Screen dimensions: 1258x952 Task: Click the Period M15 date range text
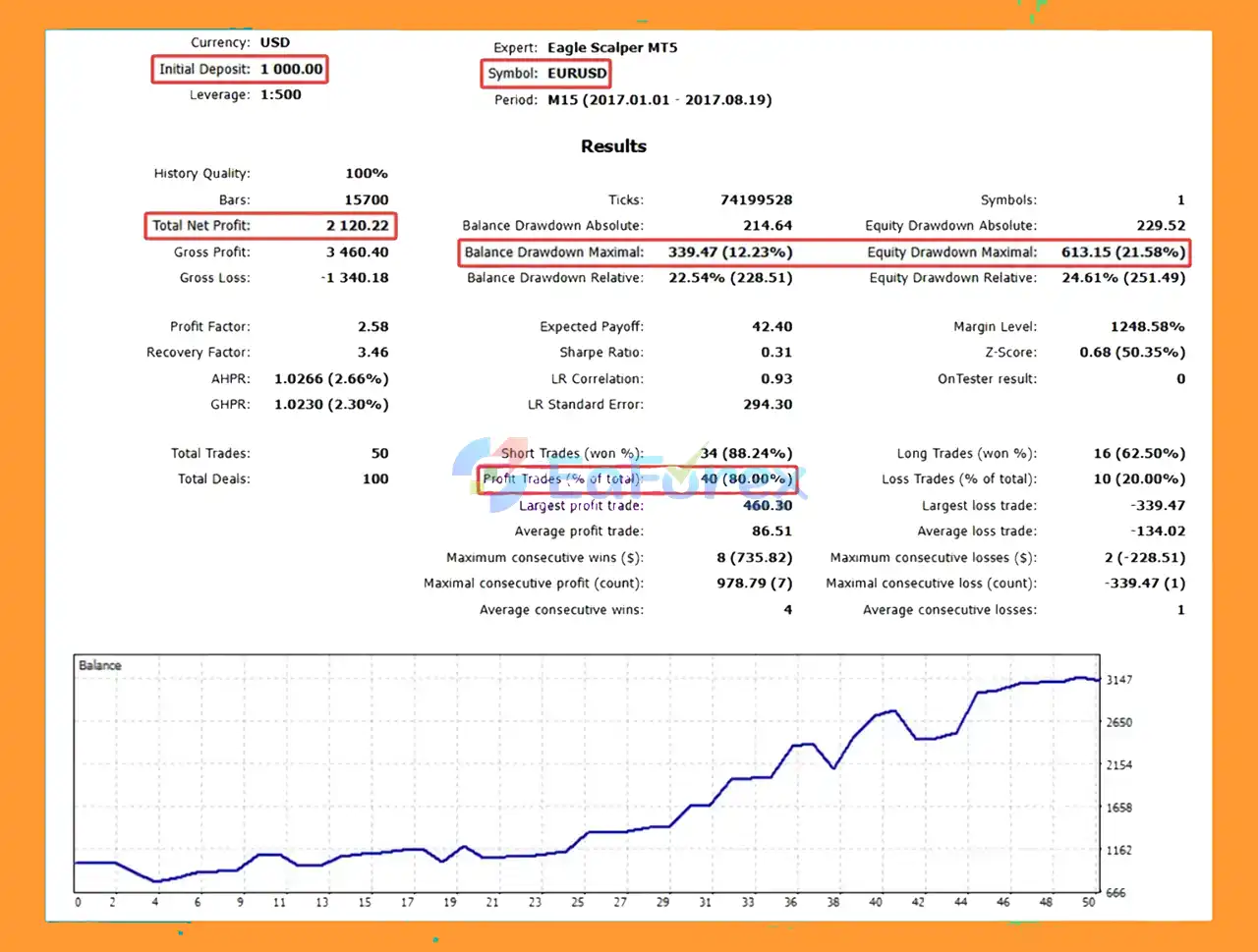tap(658, 100)
